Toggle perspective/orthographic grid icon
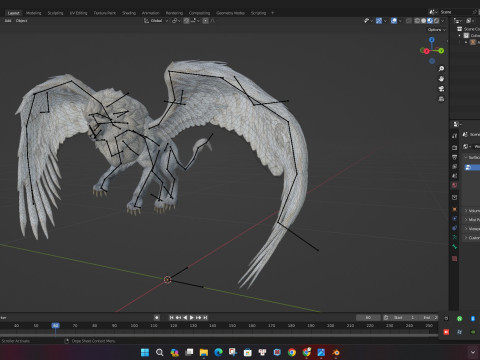This screenshot has height=360, width=480. tap(441, 99)
